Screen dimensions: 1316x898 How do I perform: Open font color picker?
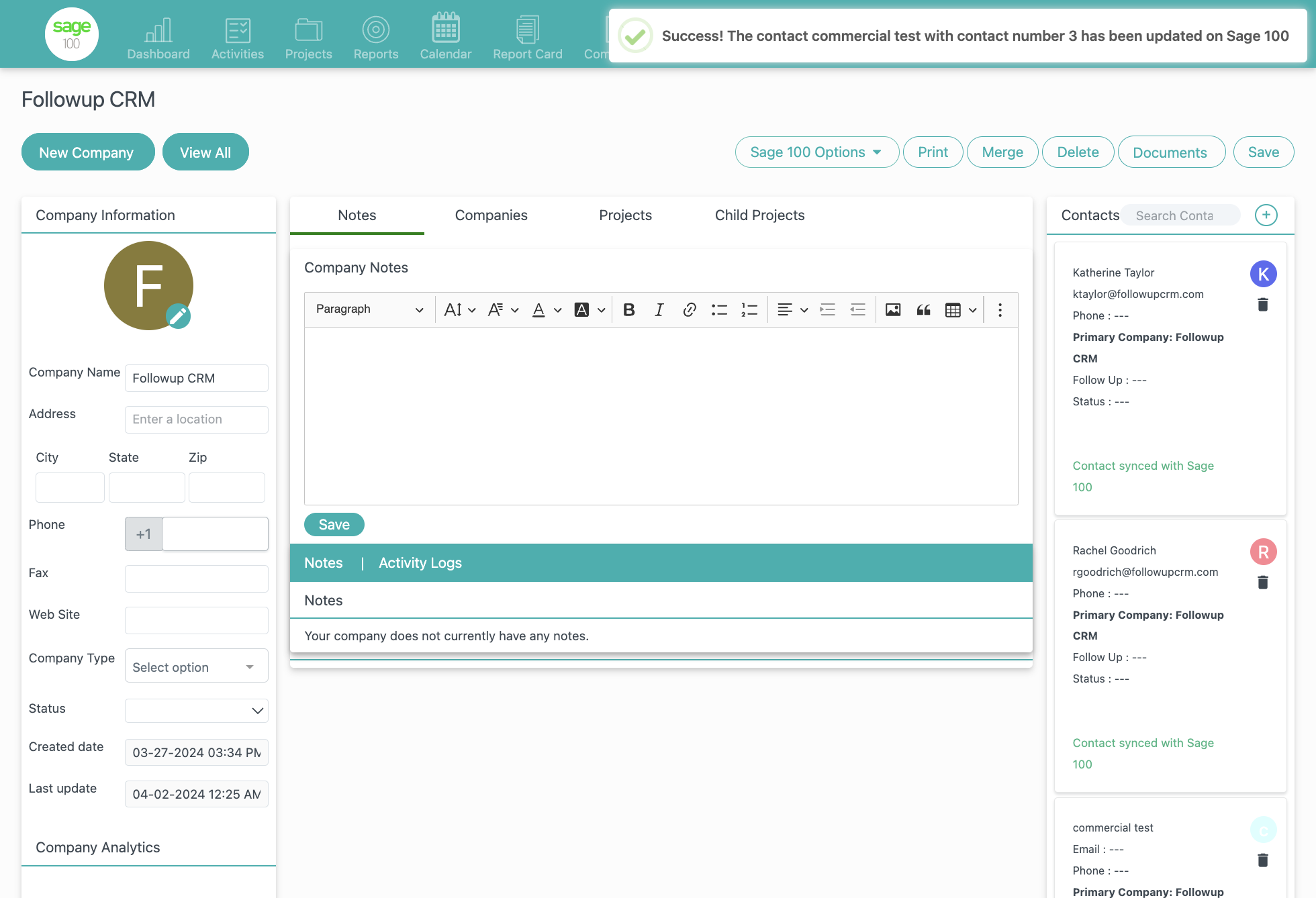coord(547,309)
